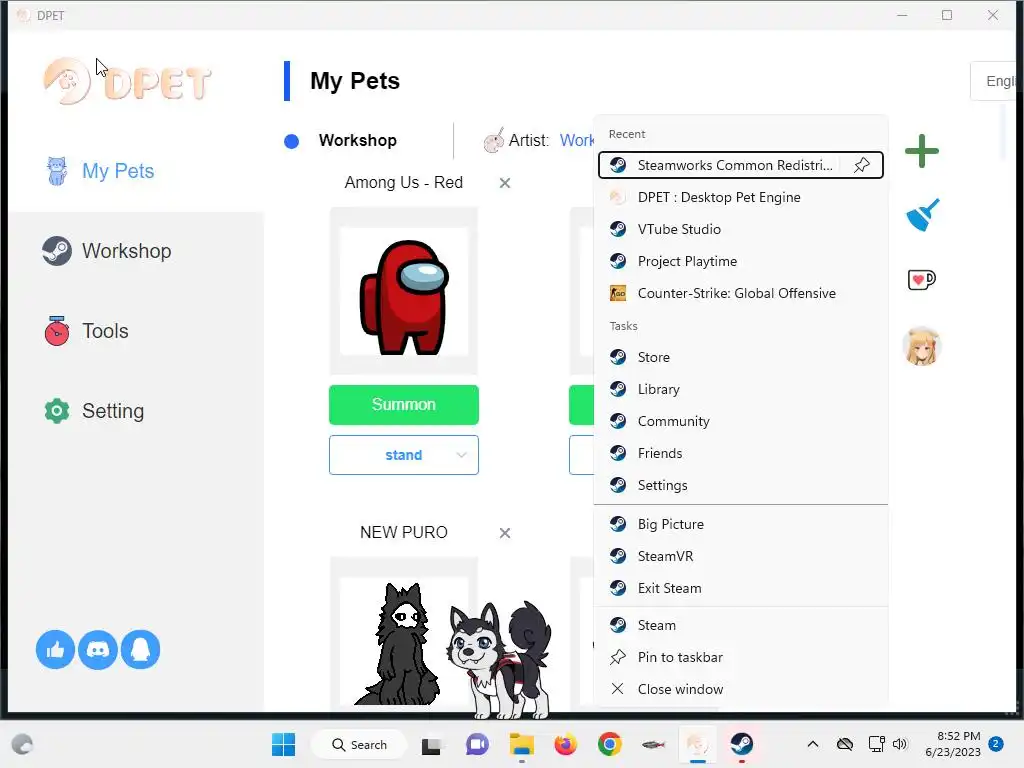The width and height of the screenshot is (1024, 768).
Task: Click the DPET taskbar icon
Action: pyautogui.click(x=697, y=744)
